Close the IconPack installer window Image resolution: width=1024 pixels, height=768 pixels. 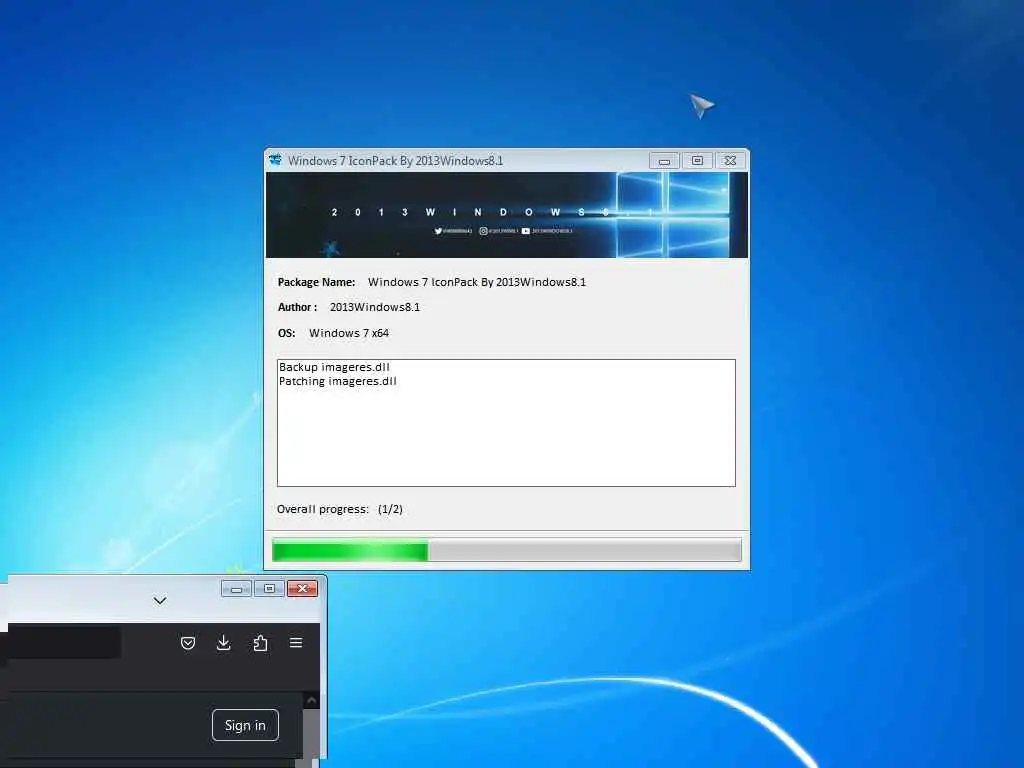pyautogui.click(x=731, y=161)
